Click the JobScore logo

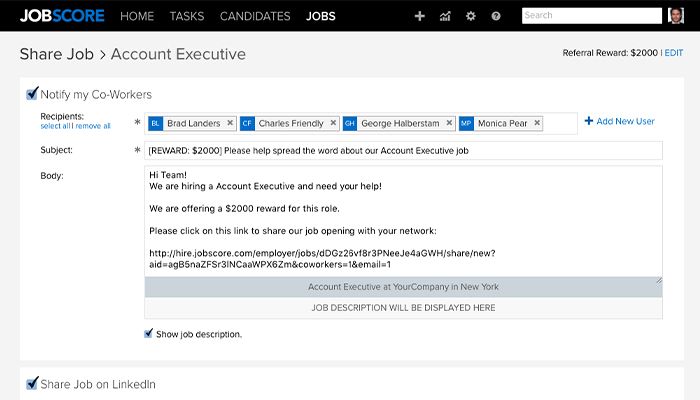pyautogui.click(x=62, y=16)
